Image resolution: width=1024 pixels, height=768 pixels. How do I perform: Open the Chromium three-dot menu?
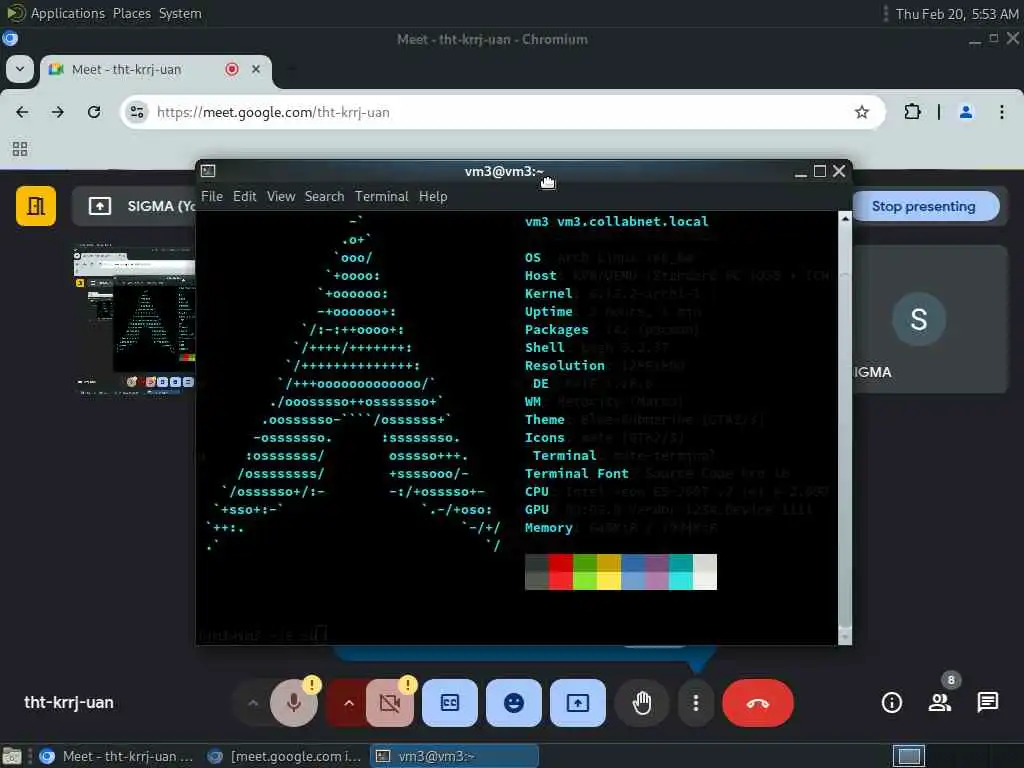point(1002,112)
